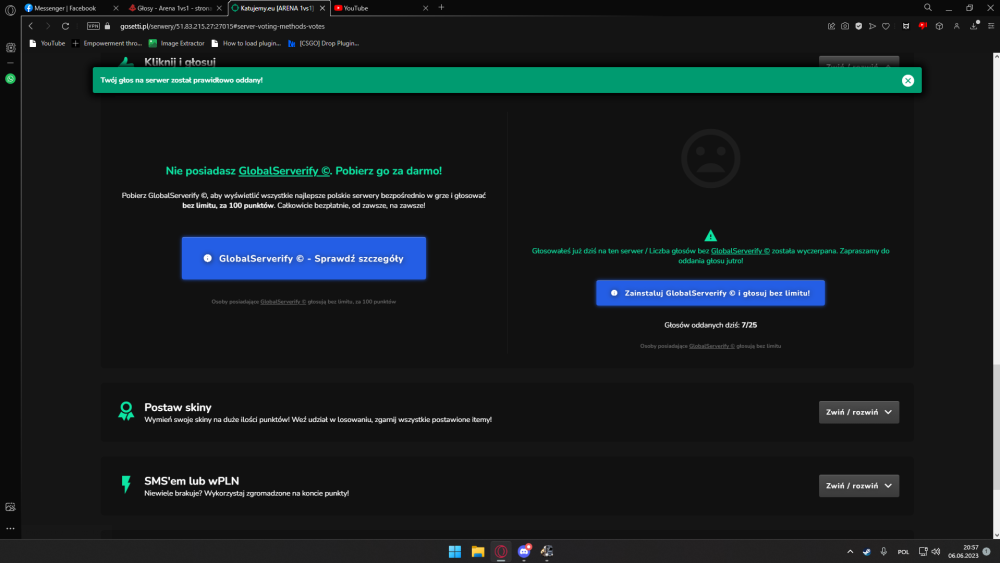Close the Messenger | Facebook tab
This screenshot has width=1000, height=563.
coord(115,8)
